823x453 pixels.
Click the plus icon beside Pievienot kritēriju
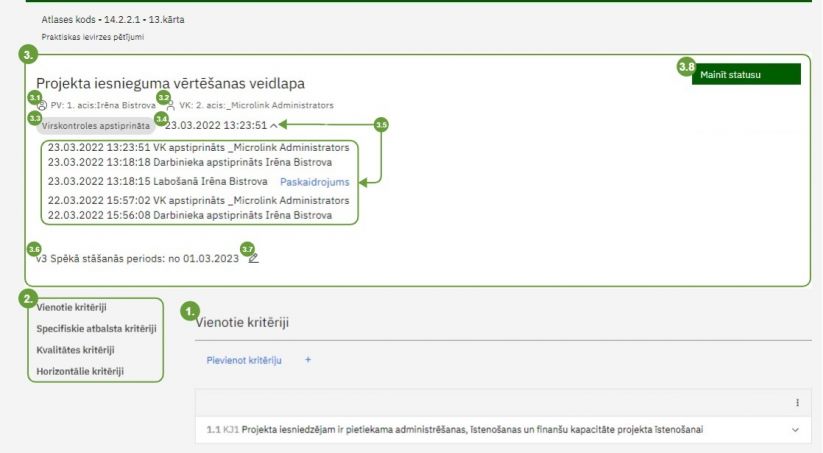pos(308,359)
